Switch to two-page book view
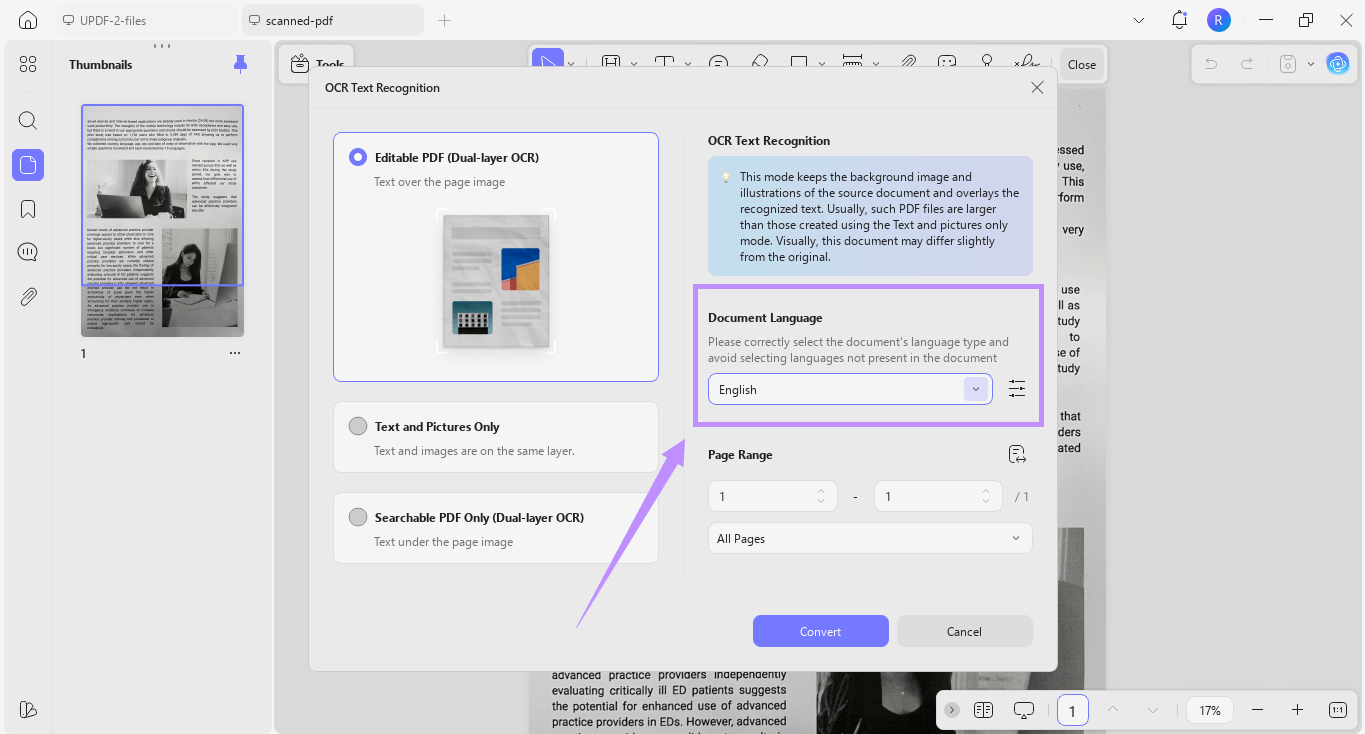 pos(983,710)
